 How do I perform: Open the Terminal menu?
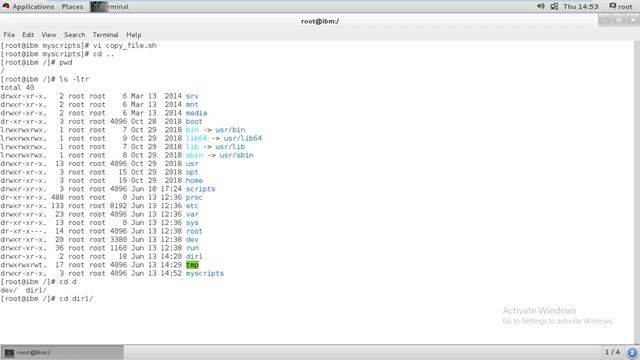click(105, 35)
